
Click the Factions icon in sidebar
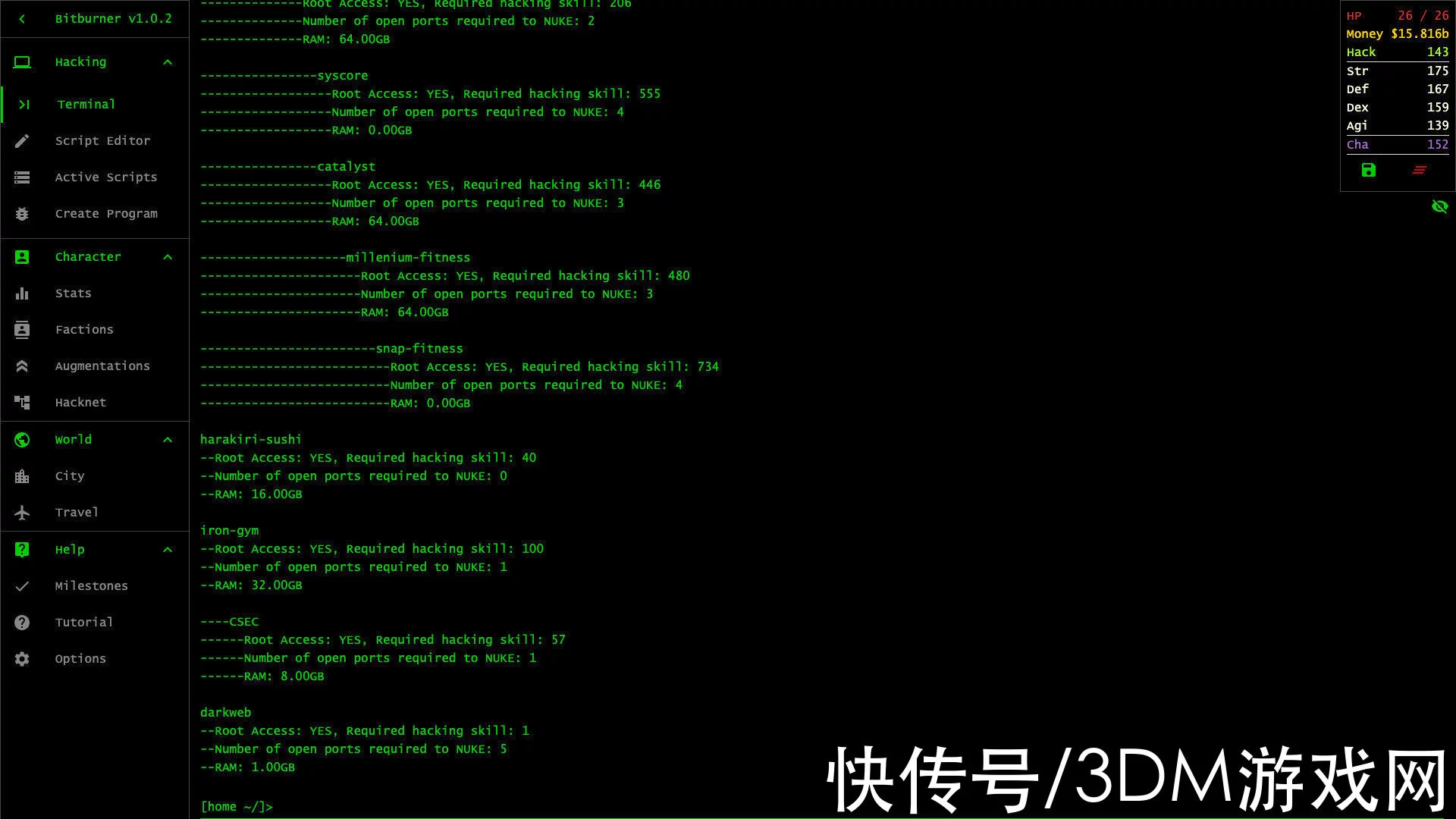point(22,329)
